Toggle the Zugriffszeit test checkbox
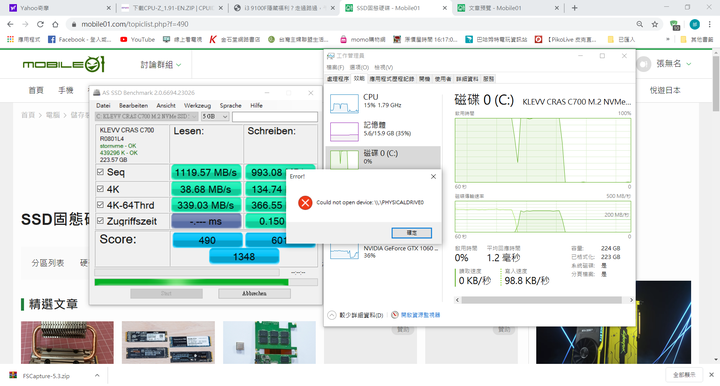Screen dimensions: 720x386 100,220
